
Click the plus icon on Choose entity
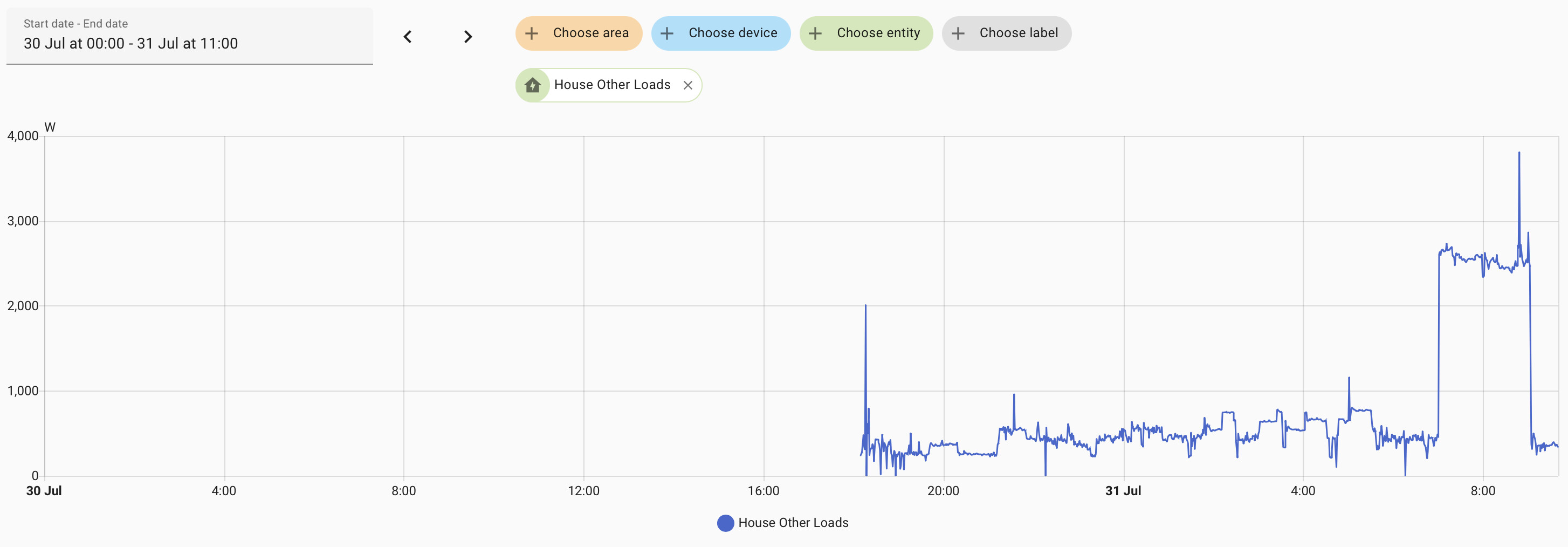815,33
